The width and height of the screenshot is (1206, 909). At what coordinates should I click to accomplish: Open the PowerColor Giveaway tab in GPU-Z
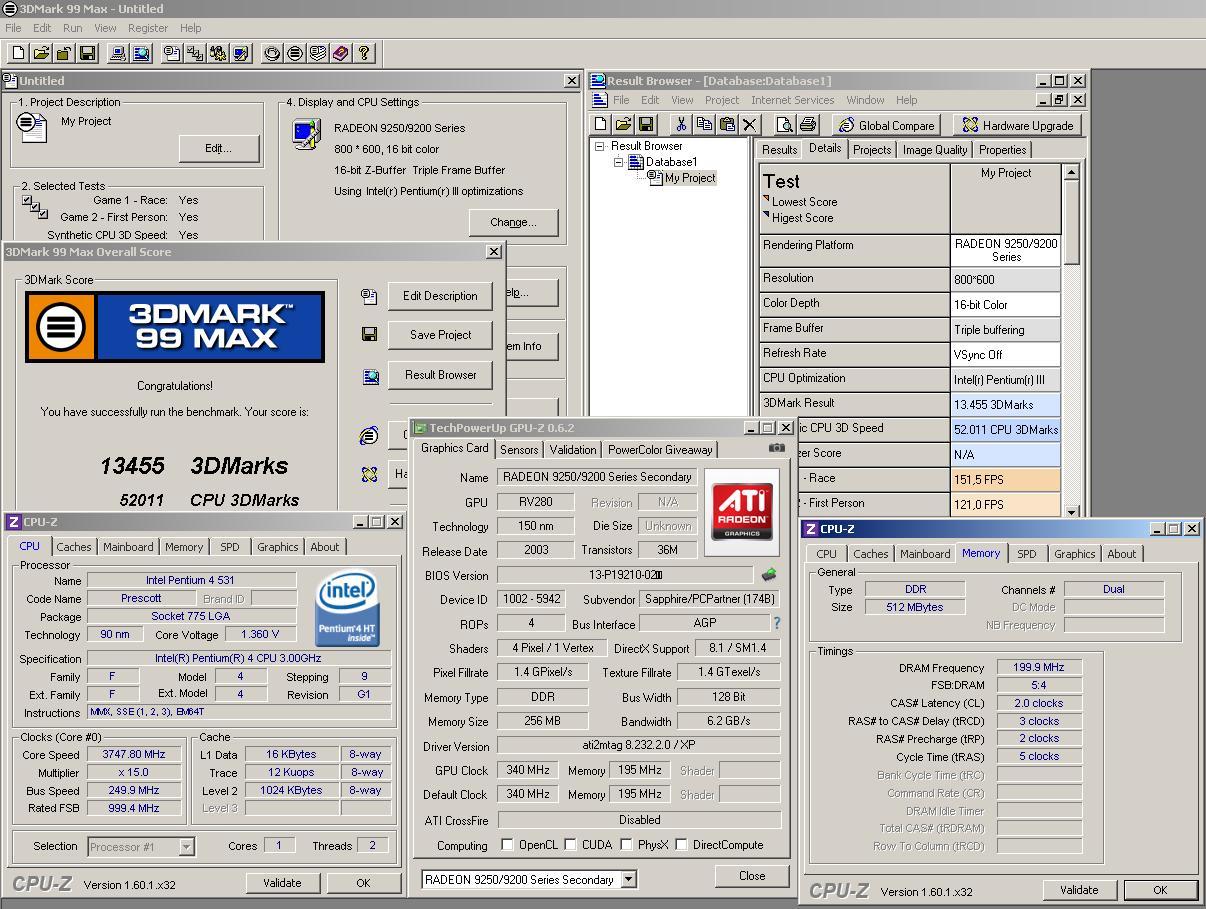click(660, 450)
